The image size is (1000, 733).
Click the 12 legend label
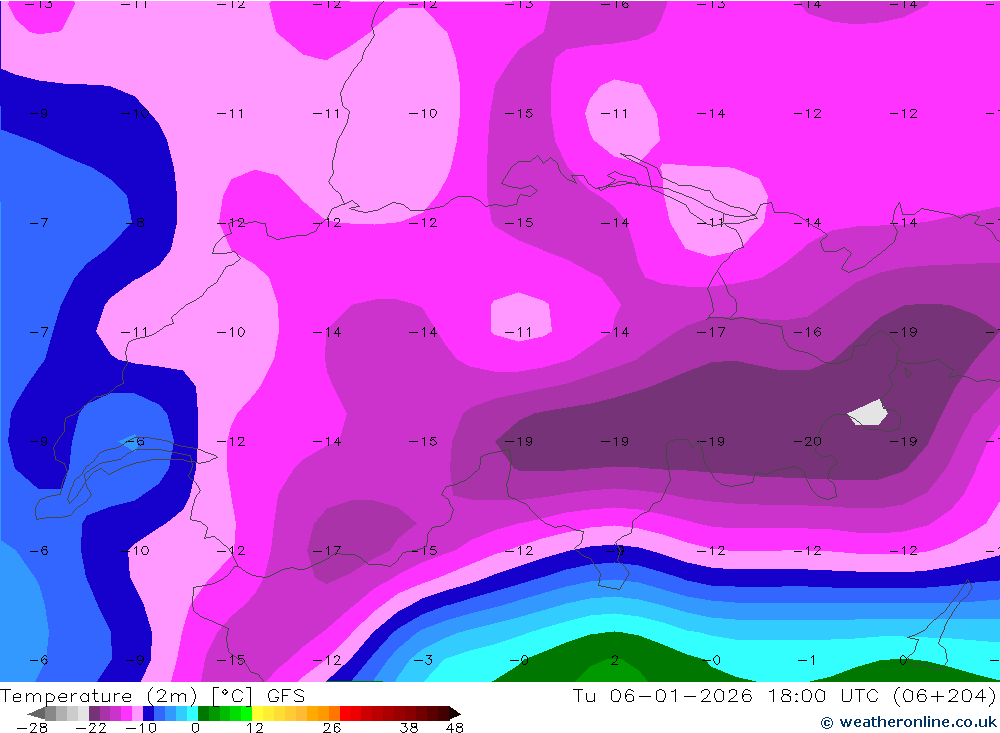[x=255, y=728]
